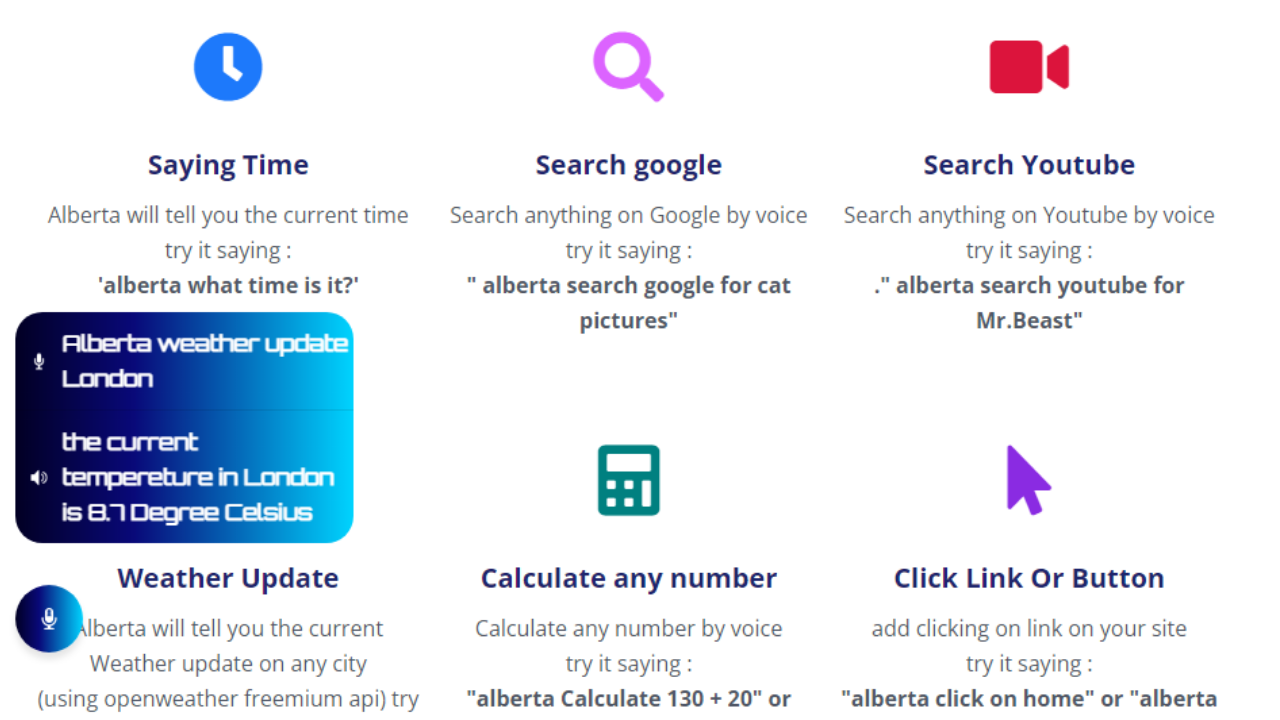Click the 'search google for cat pictures' example
The image size is (1280, 720).
(628, 302)
